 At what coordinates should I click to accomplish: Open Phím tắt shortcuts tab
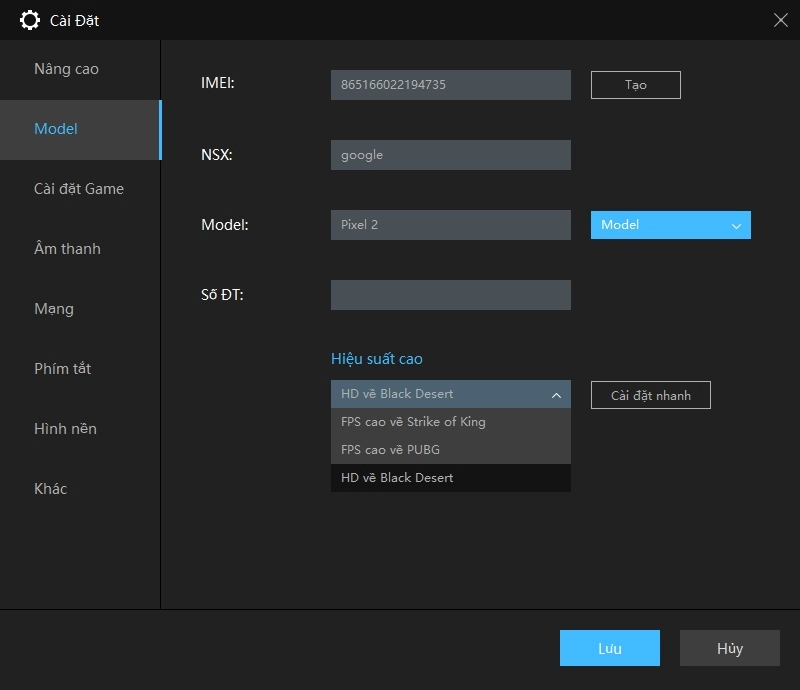tap(62, 369)
